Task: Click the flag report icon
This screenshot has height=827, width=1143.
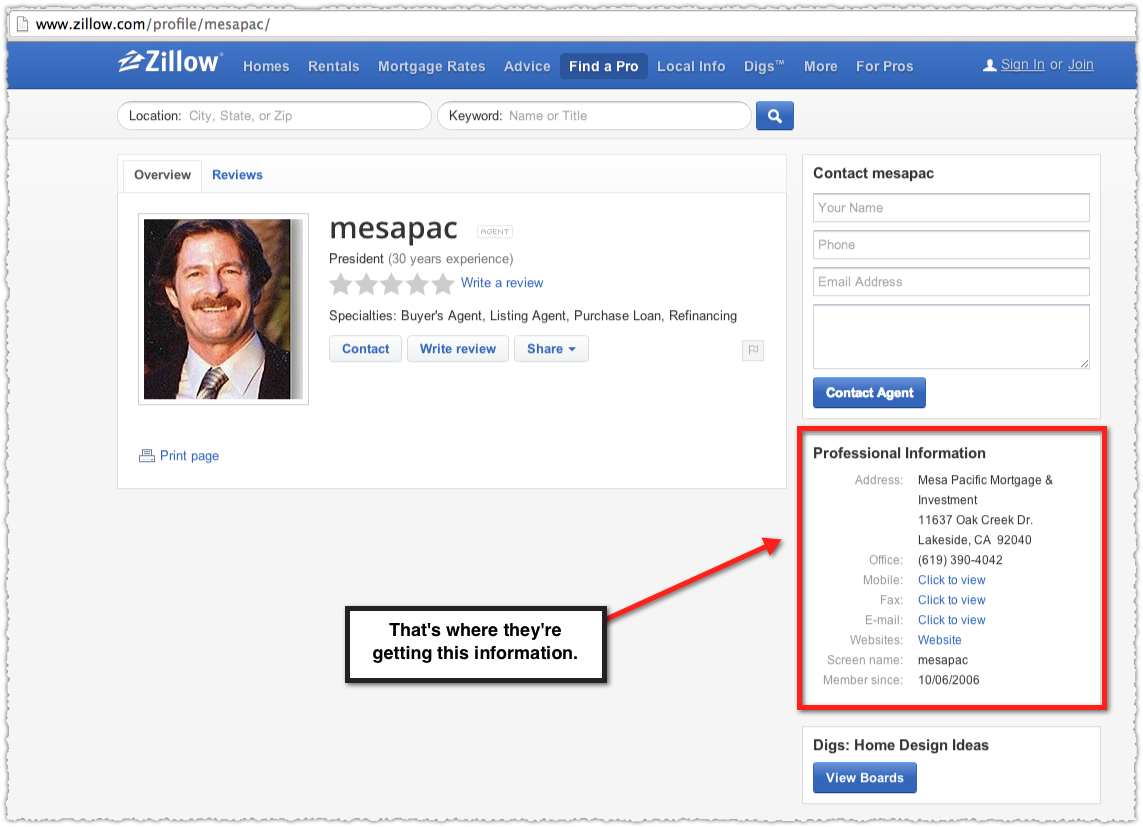Action: (x=753, y=350)
